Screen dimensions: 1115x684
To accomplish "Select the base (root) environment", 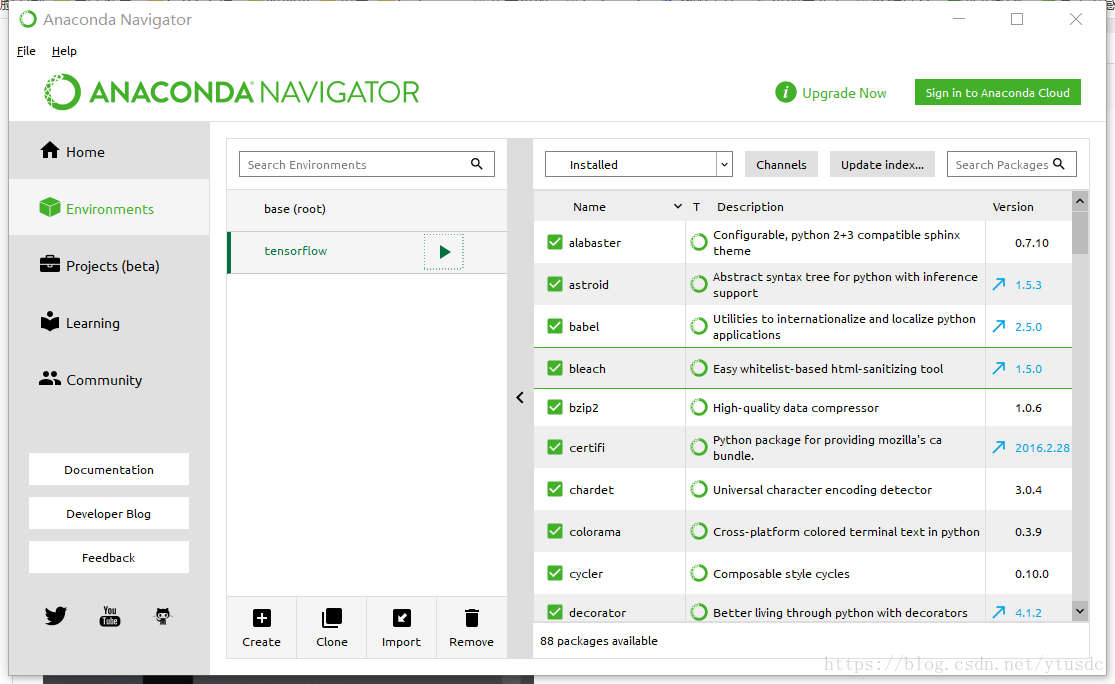I will [367, 210].
